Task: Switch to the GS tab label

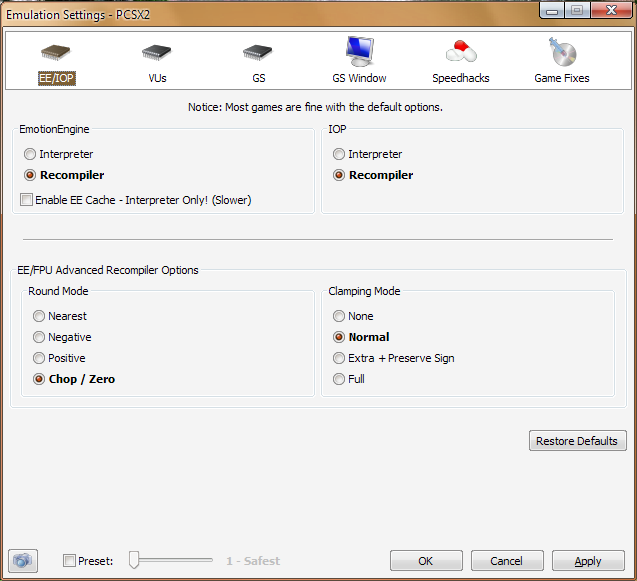Action: tap(258, 78)
